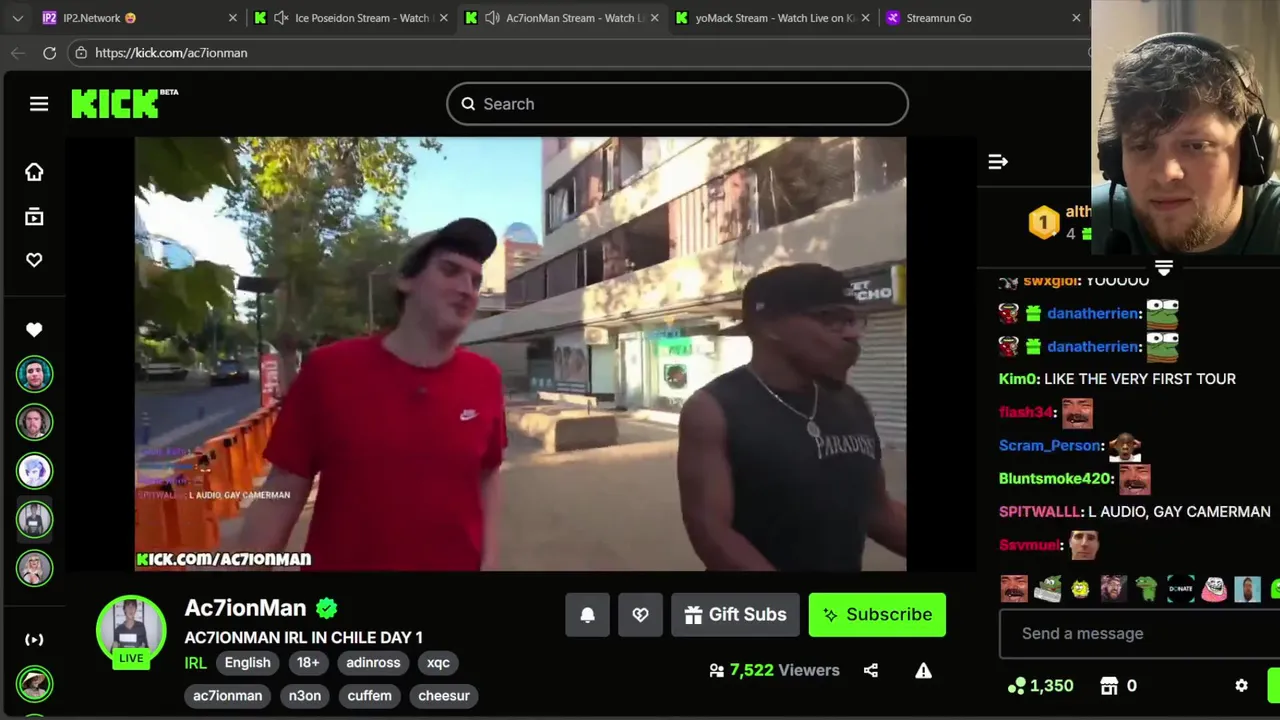This screenshot has height=720, width=1280.
Task: Click the verified checkmark badge
Action: click(327, 608)
